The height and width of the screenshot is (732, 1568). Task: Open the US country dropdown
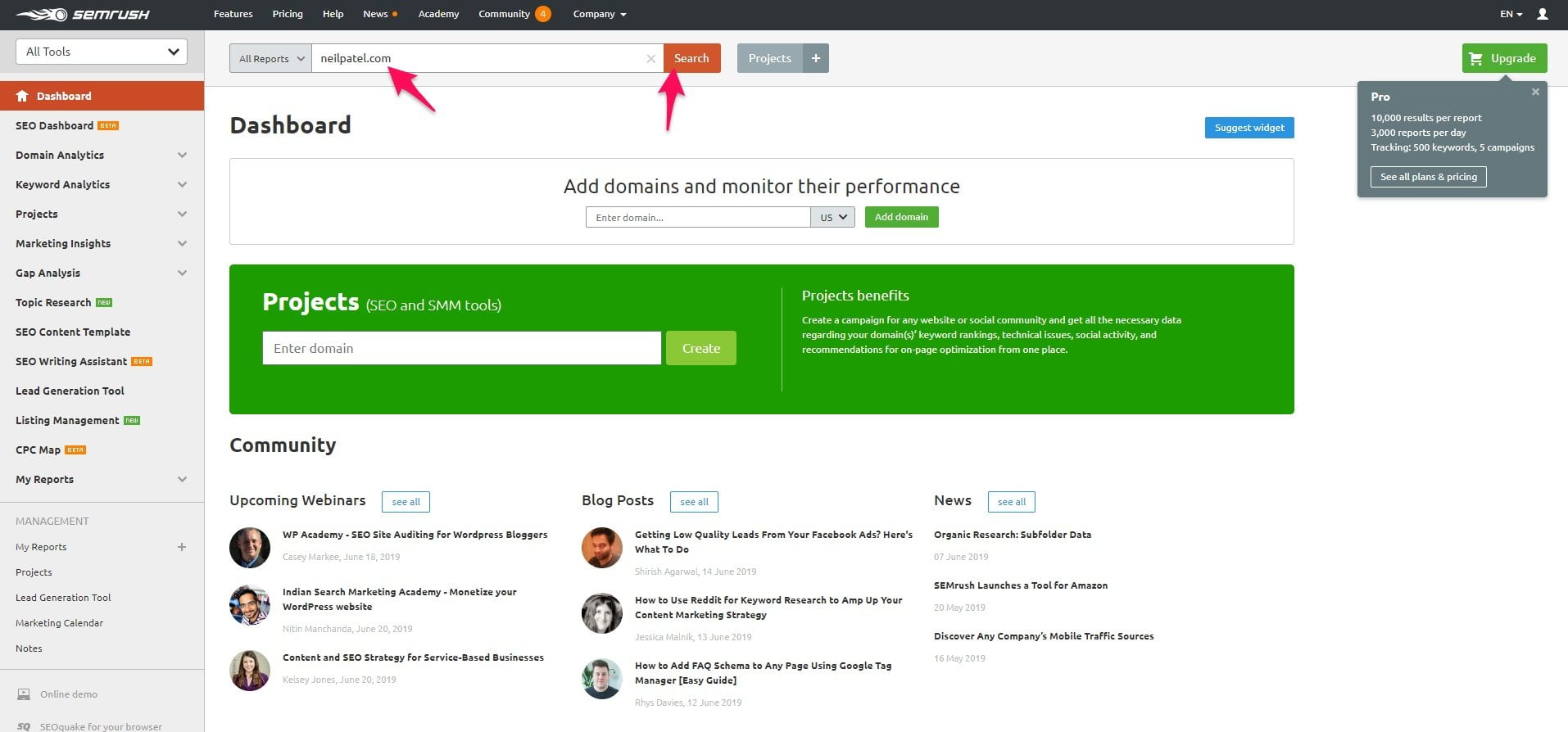coord(832,217)
